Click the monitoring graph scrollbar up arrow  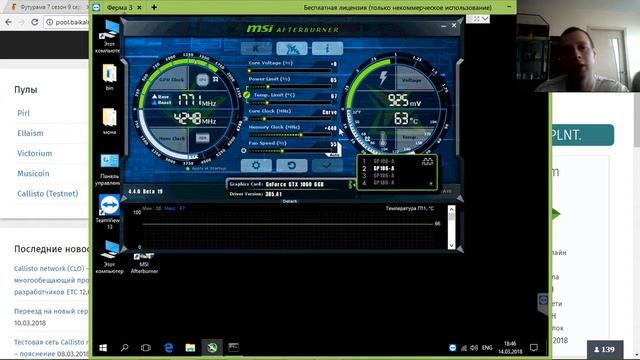pos(451,209)
